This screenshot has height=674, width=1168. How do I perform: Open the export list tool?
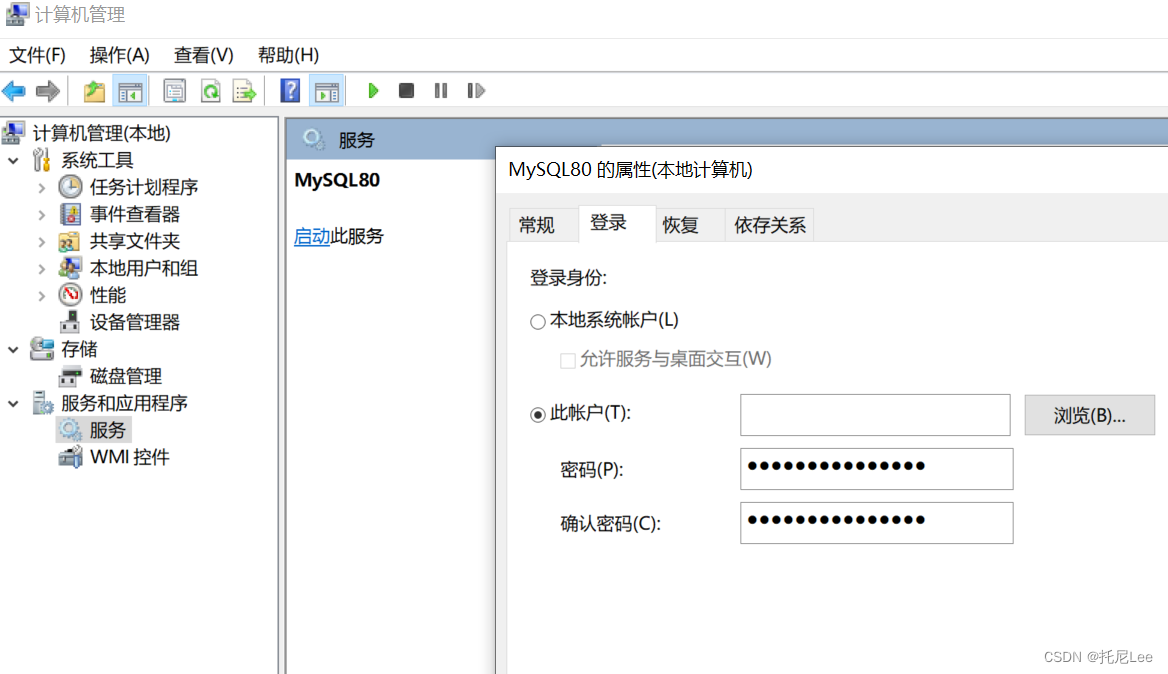click(x=243, y=90)
